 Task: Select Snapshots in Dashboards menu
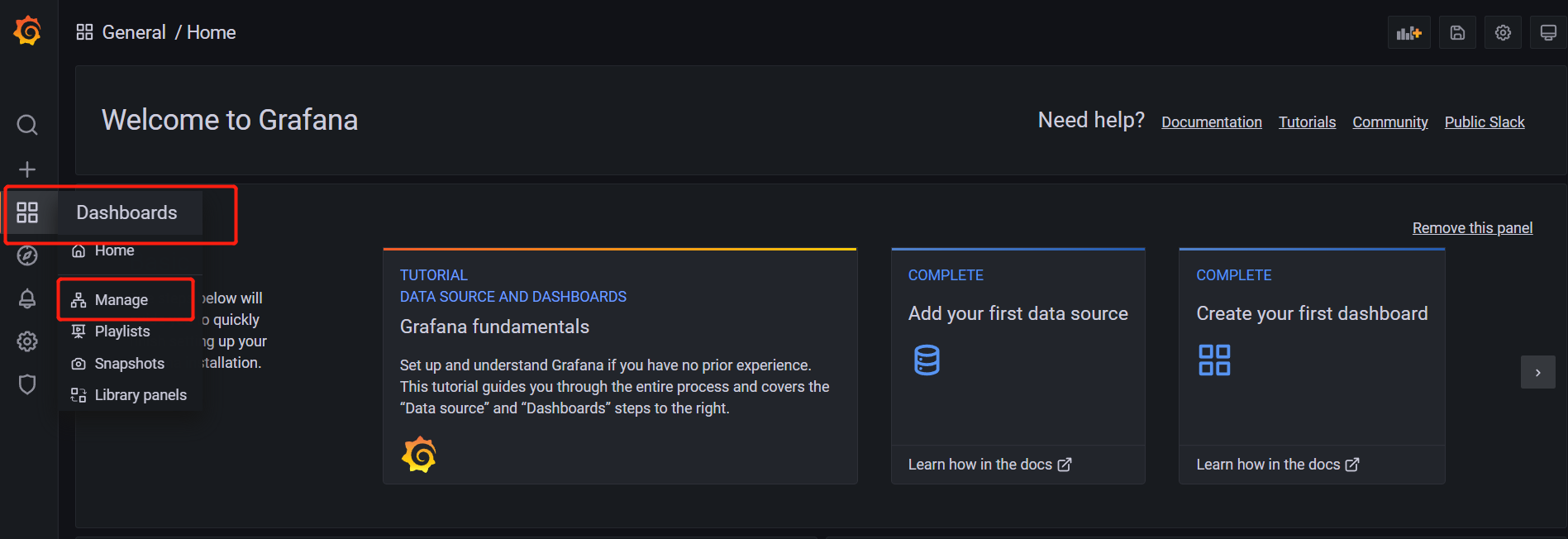[129, 364]
